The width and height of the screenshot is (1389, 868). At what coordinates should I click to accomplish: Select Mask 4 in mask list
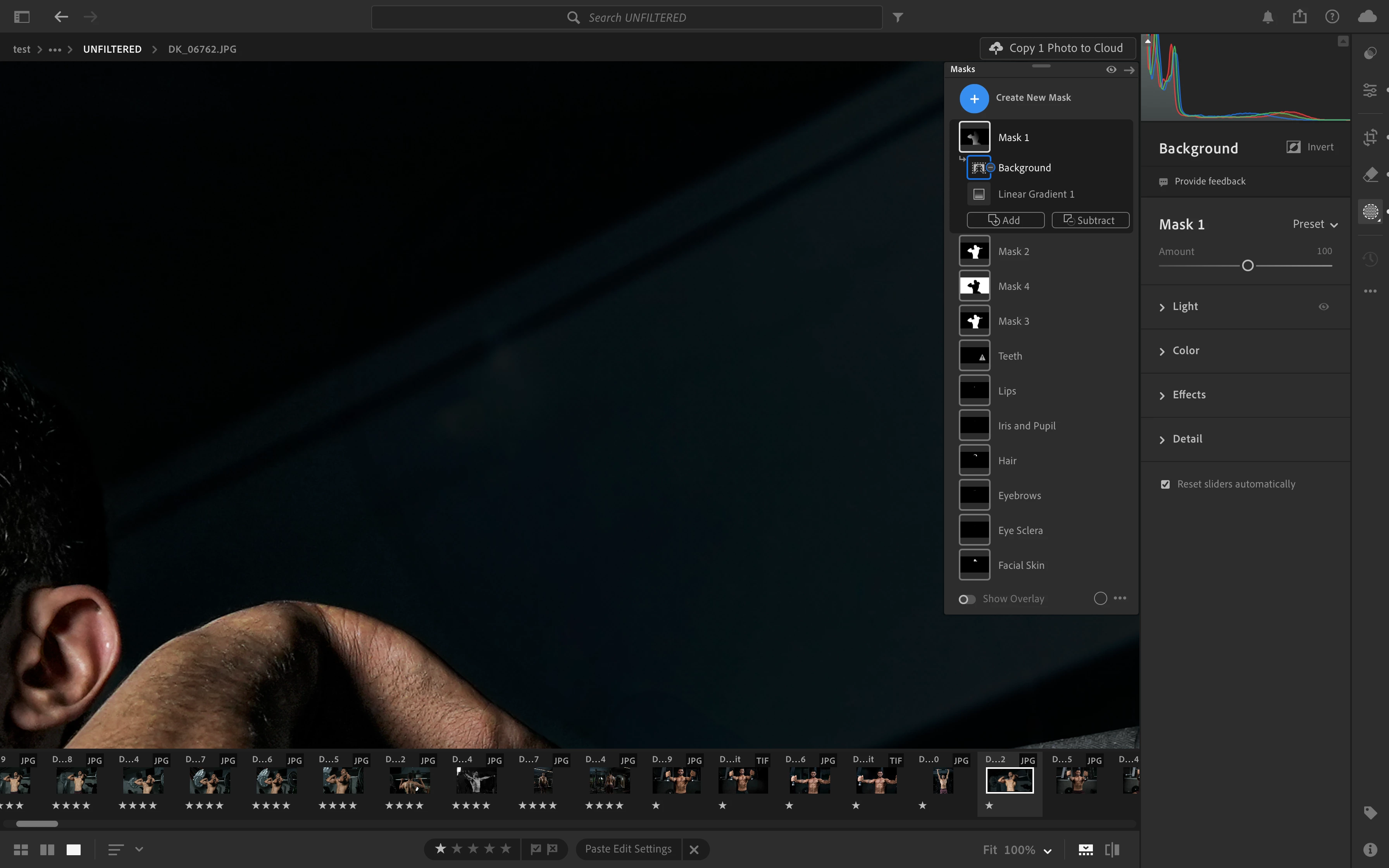(x=1013, y=286)
